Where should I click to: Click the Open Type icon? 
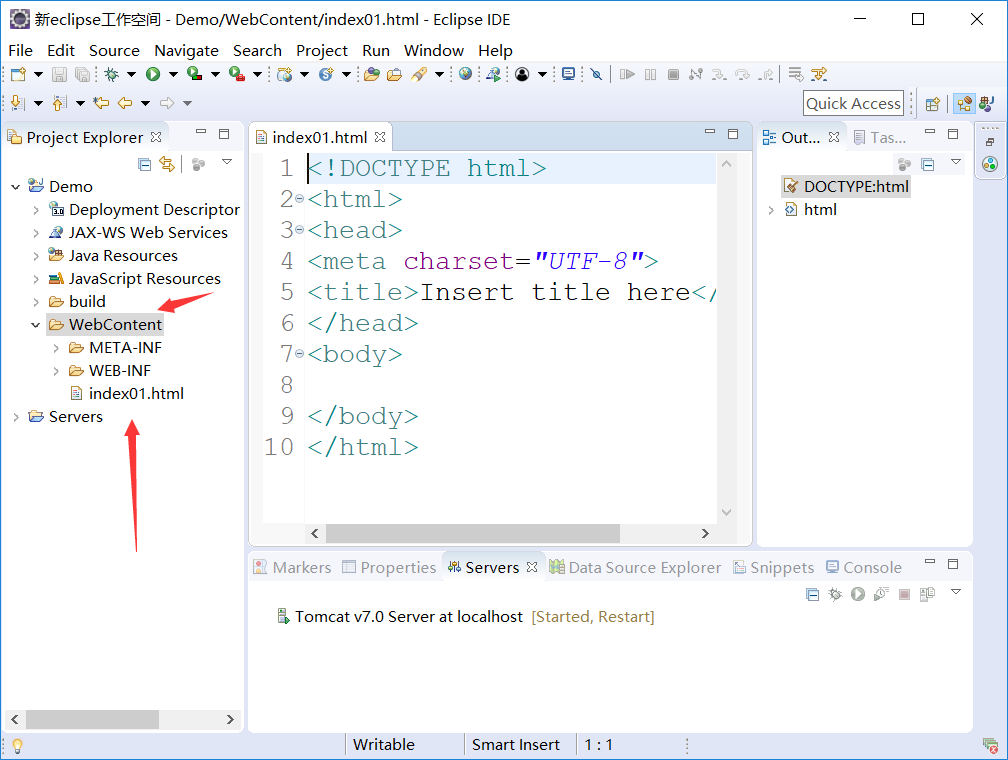coord(372,75)
